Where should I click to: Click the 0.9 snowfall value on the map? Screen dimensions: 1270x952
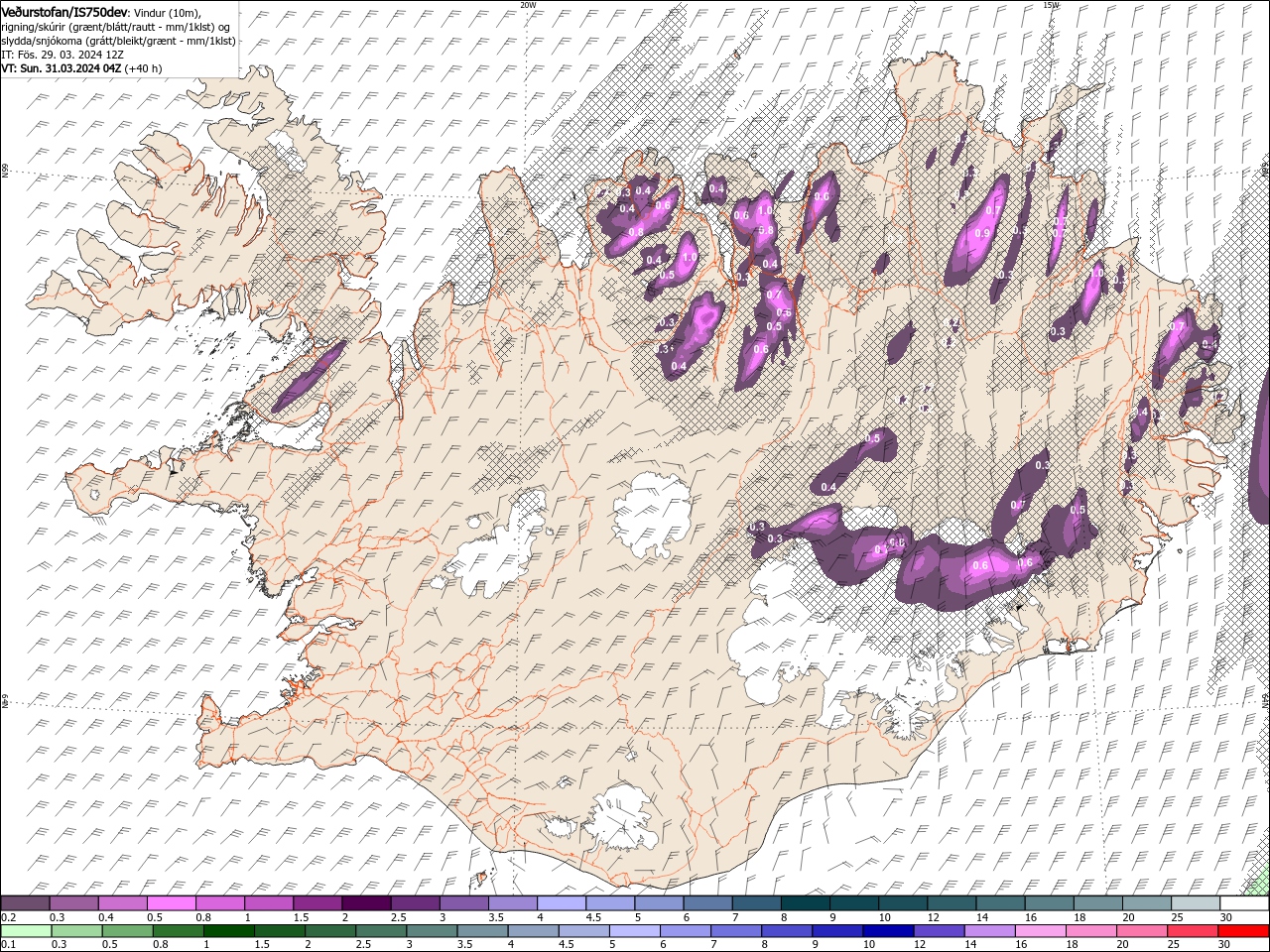click(982, 233)
